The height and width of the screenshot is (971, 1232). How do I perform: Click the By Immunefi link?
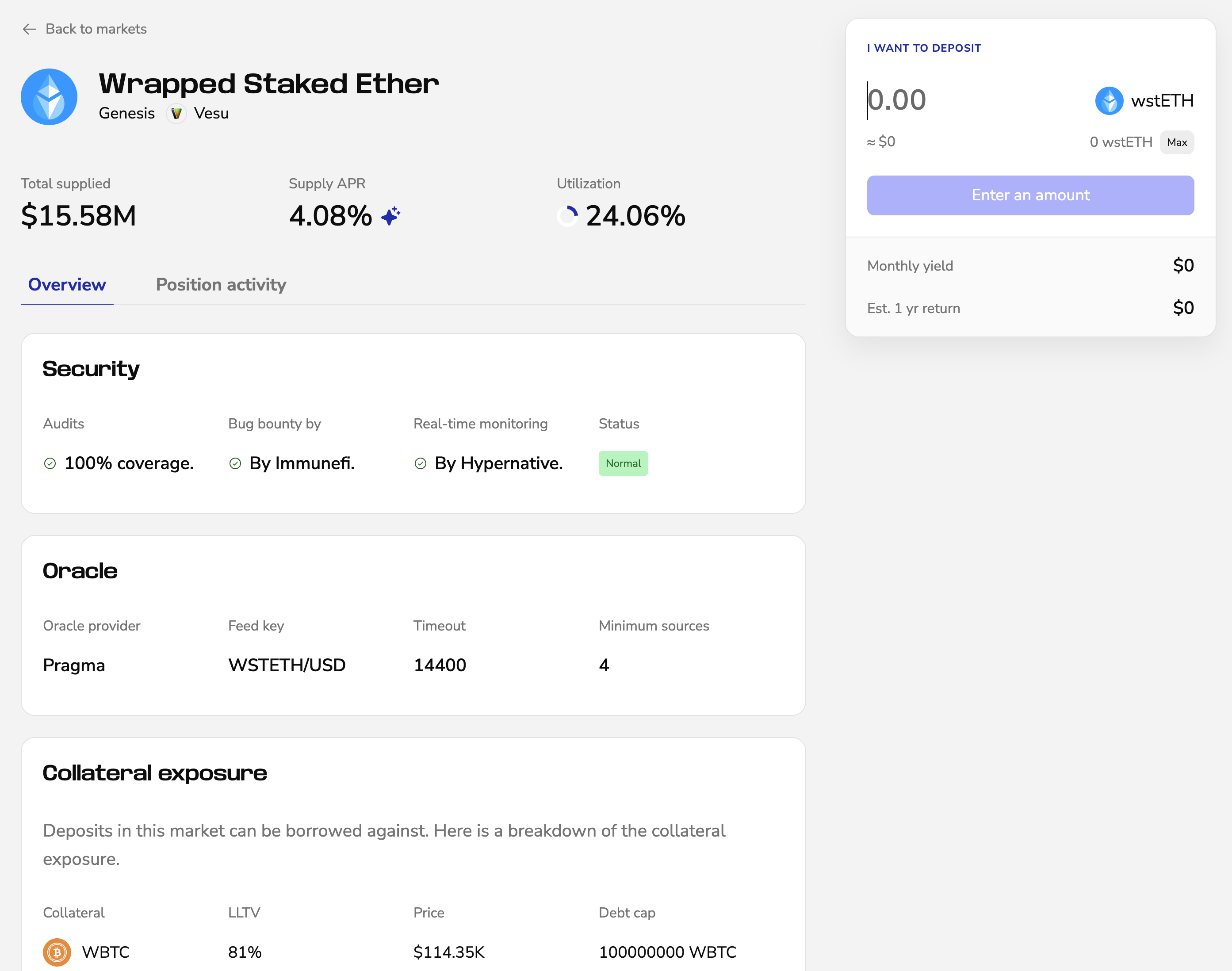click(x=302, y=463)
